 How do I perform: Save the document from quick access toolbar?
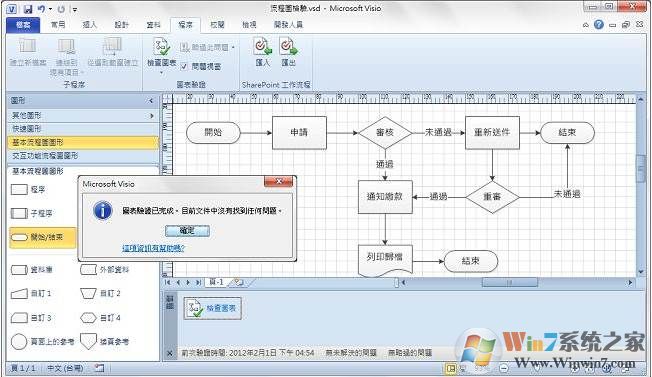tap(27, 9)
